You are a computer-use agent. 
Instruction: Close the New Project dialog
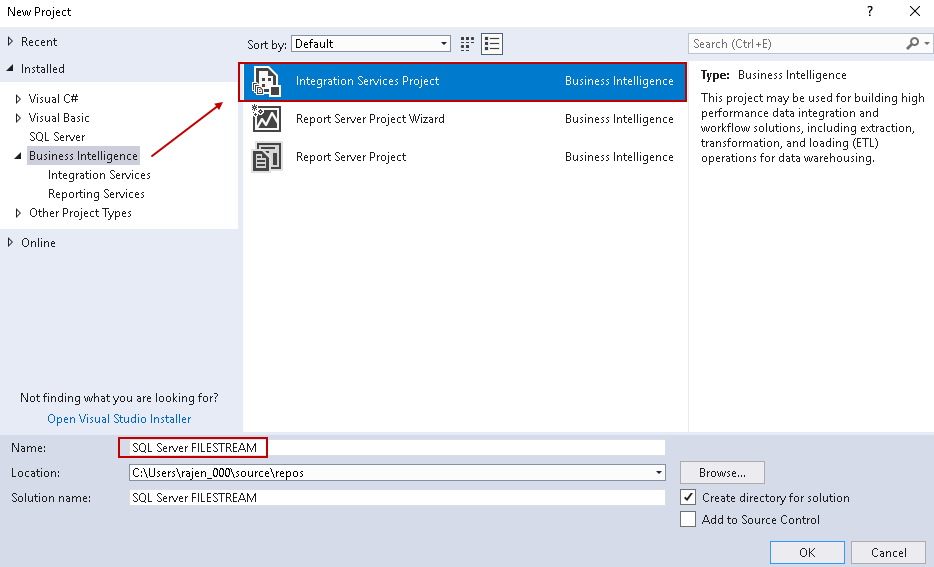coord(915,11)
